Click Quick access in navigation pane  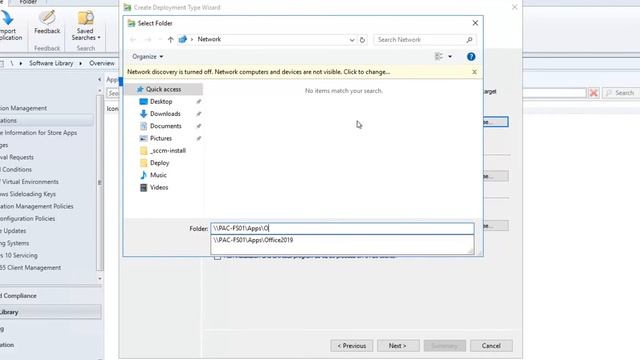pyautogui.click(x=163, y=89)
